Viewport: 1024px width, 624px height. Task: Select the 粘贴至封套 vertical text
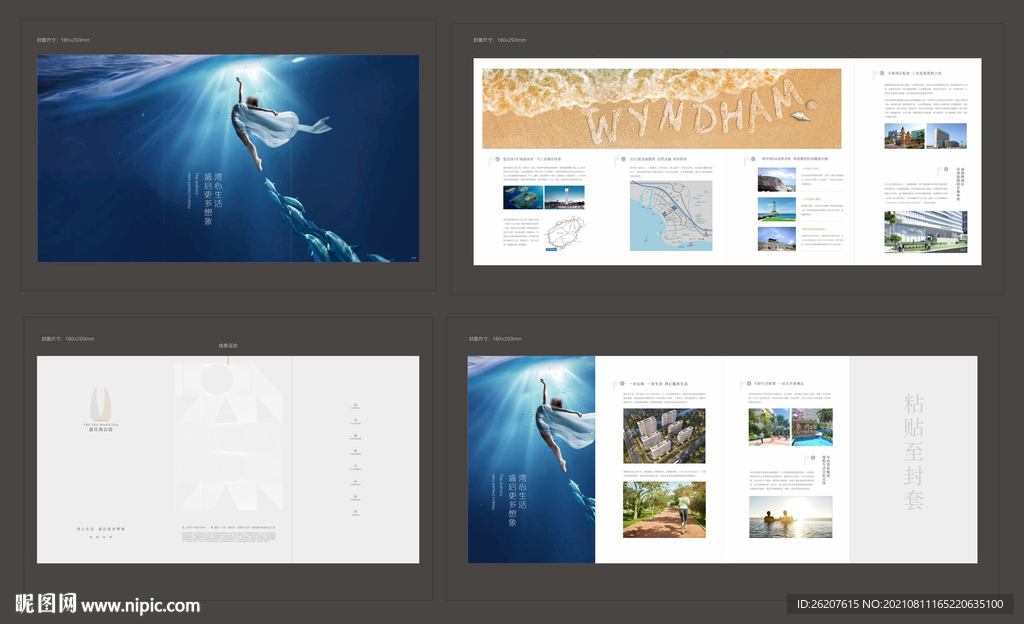click(914, 451)
